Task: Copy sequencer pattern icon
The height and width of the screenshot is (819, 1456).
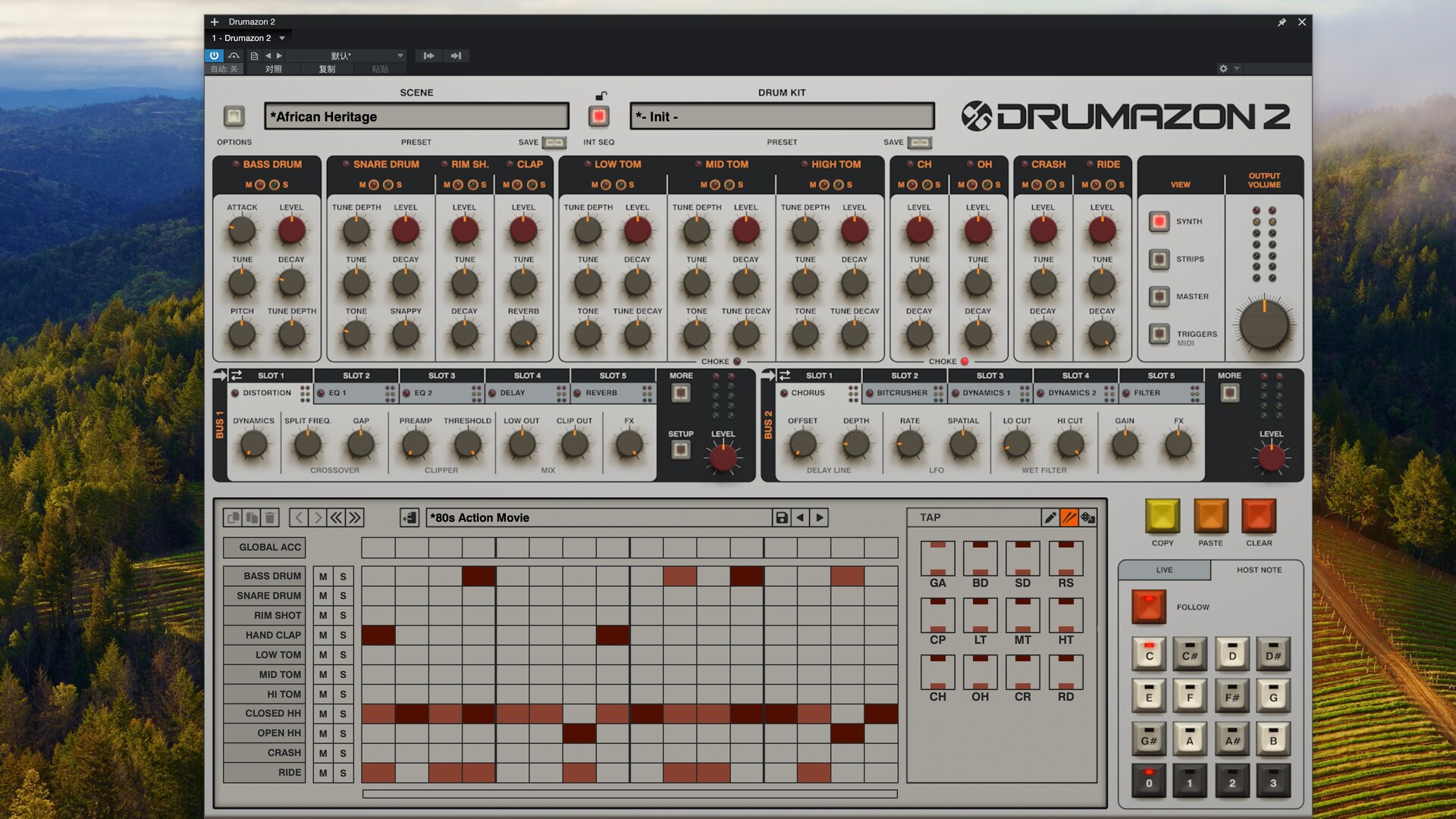Action: 233,518
